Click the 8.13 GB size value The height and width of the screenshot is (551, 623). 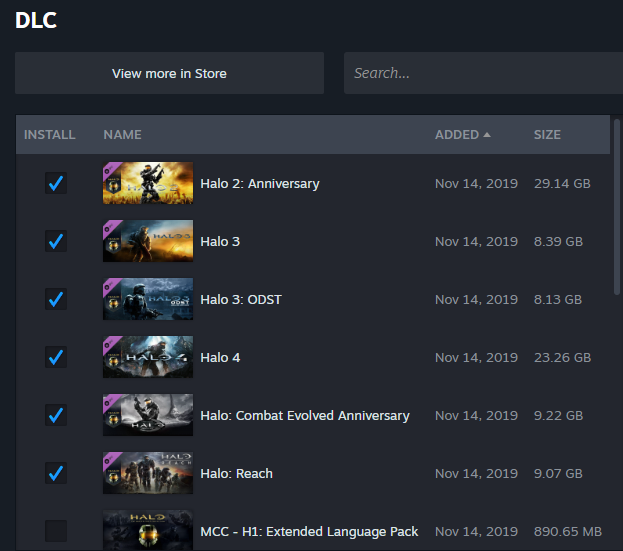[x=558, y=300]
